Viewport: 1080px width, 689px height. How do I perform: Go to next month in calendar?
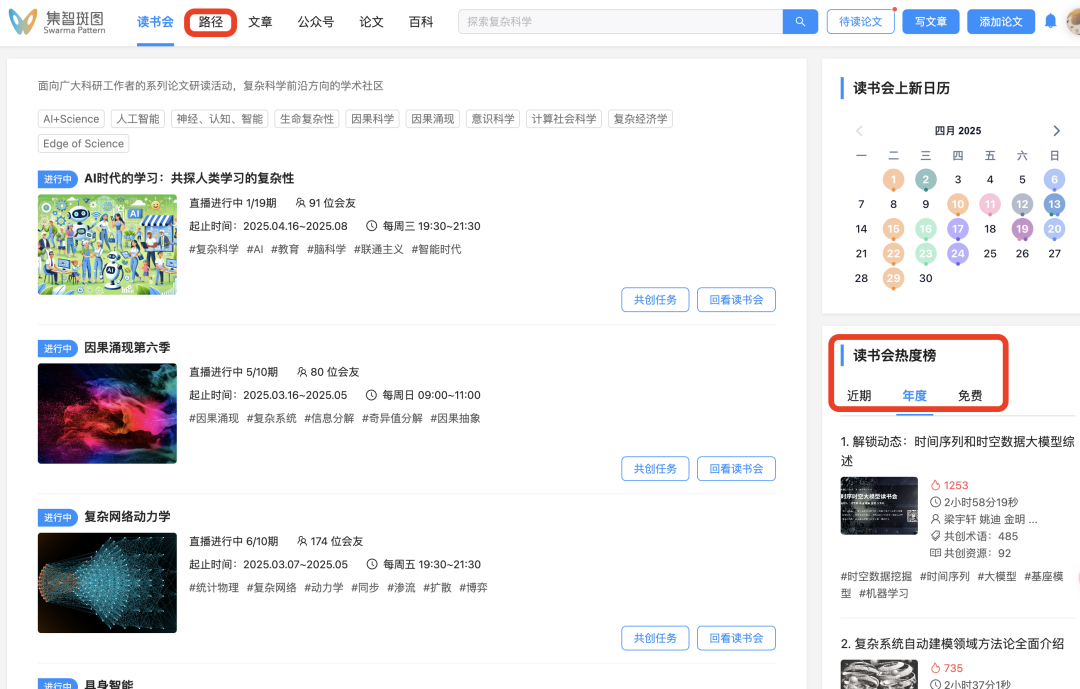1056,131
